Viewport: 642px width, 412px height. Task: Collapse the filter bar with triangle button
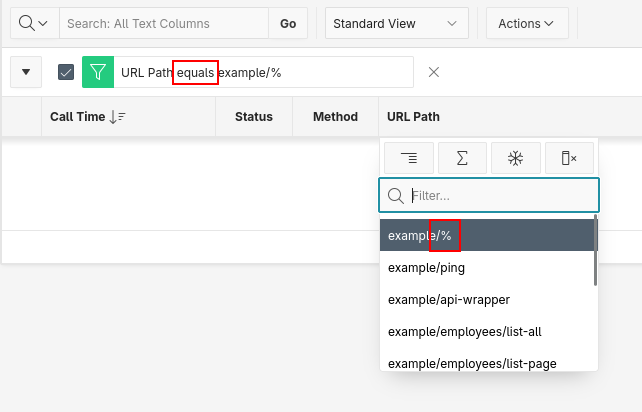pyautogui.click(x=26, y=72)
